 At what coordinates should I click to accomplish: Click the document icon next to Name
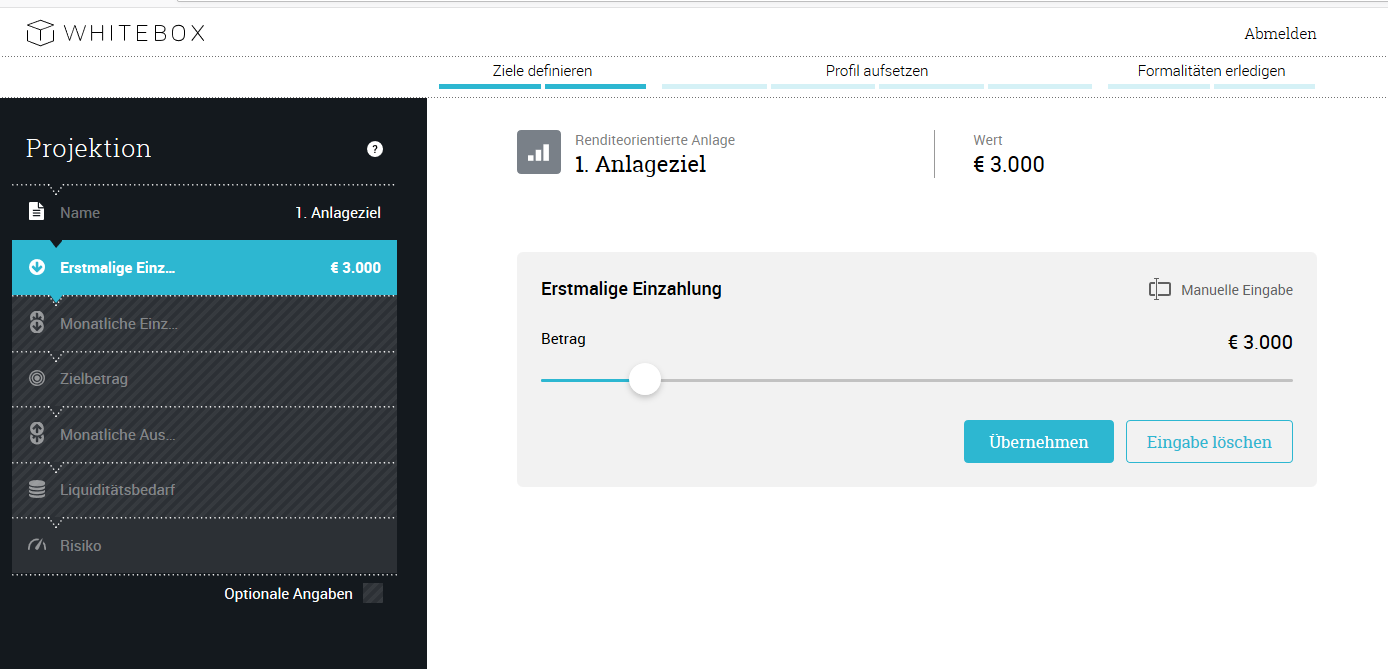pos(36,212)
